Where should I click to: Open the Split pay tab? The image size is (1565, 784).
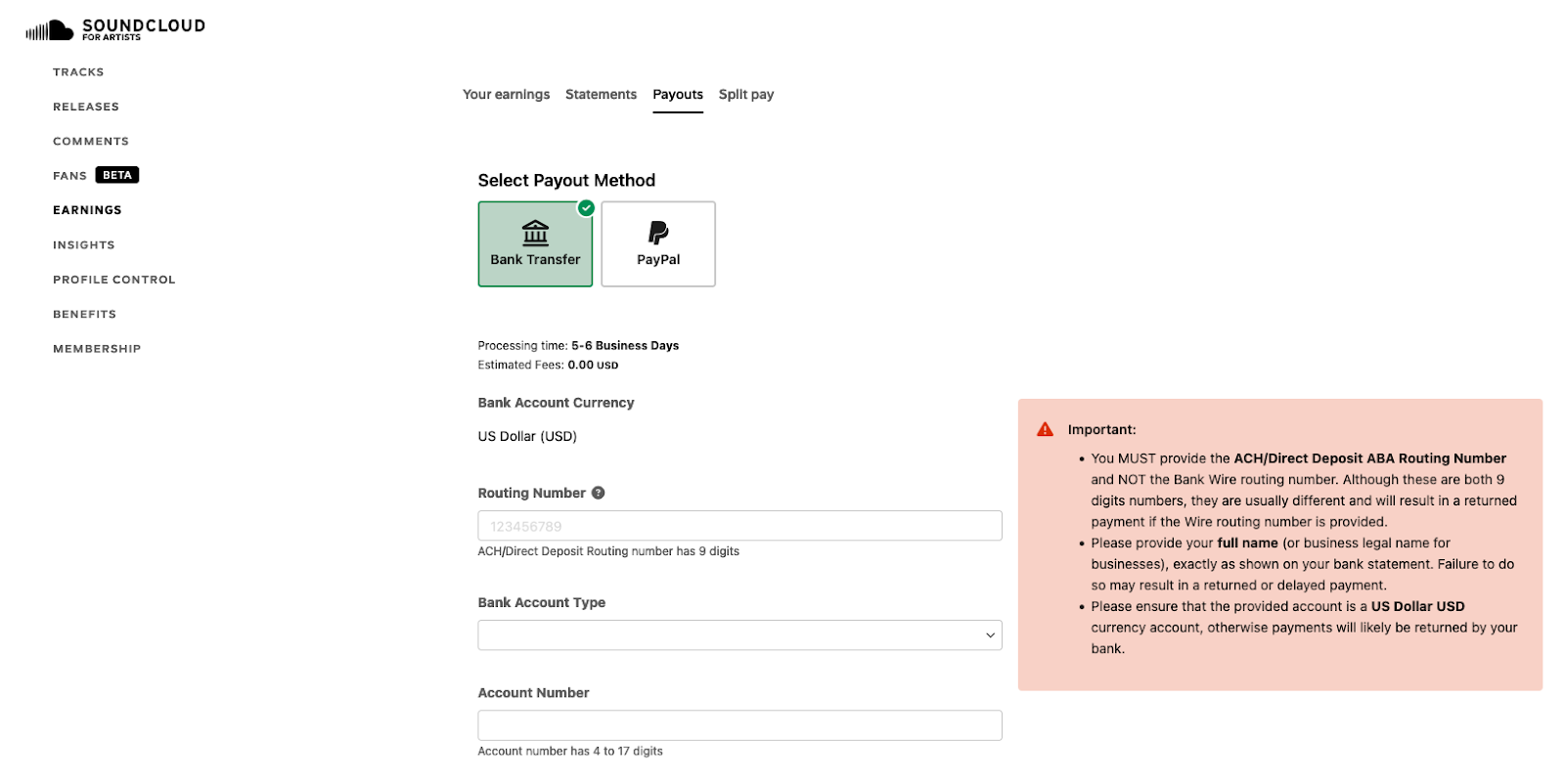coord(746,94)
